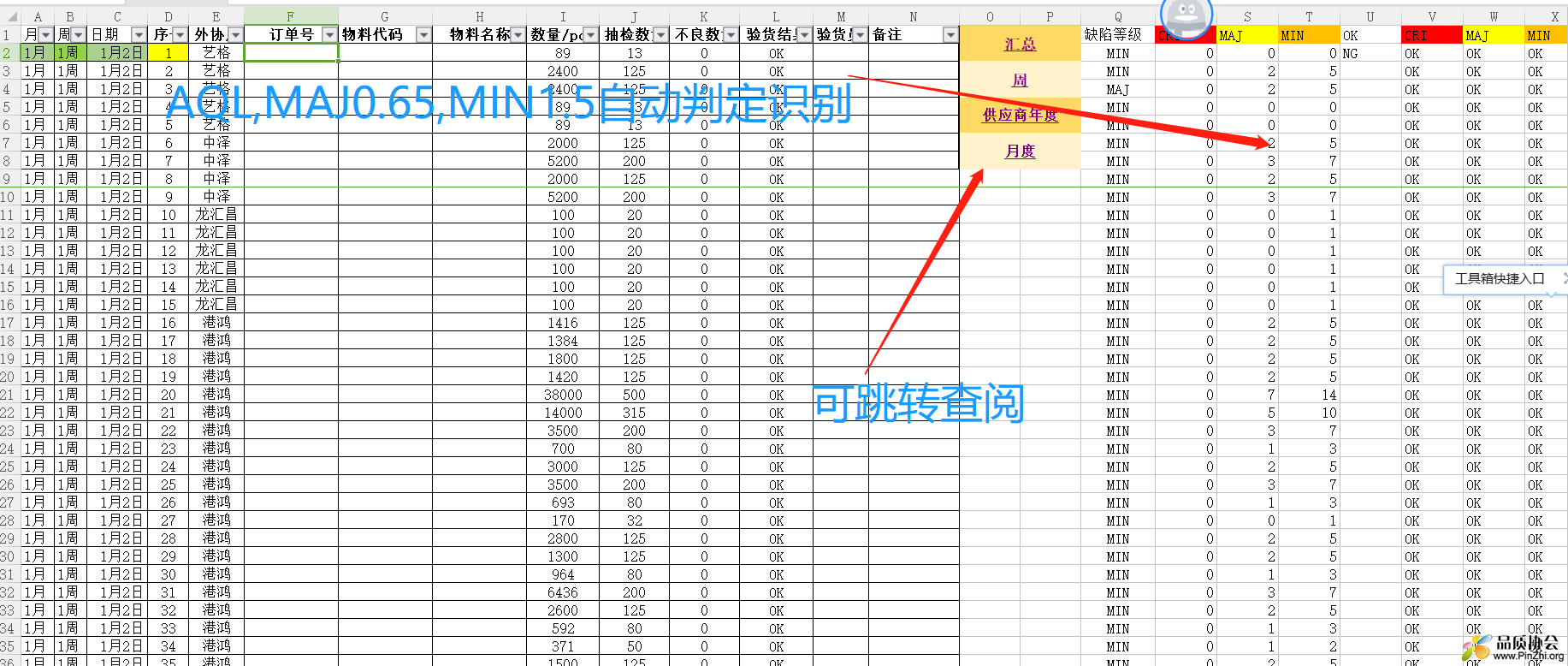Open the 数量/pc column filter dropdown
1568x666 pixels.
pyautogui.click(x=590, y=34)
